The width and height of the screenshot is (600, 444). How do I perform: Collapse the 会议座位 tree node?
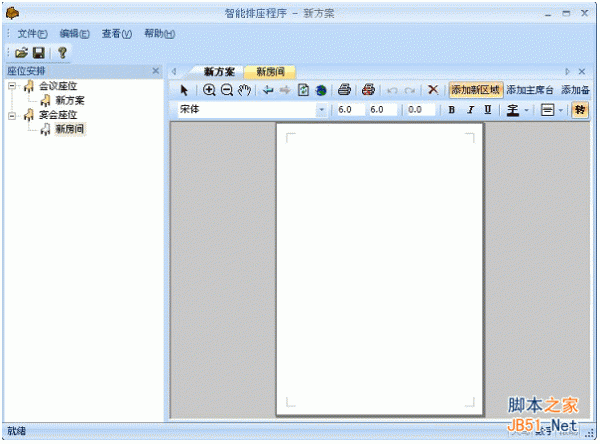pos(12,86)
